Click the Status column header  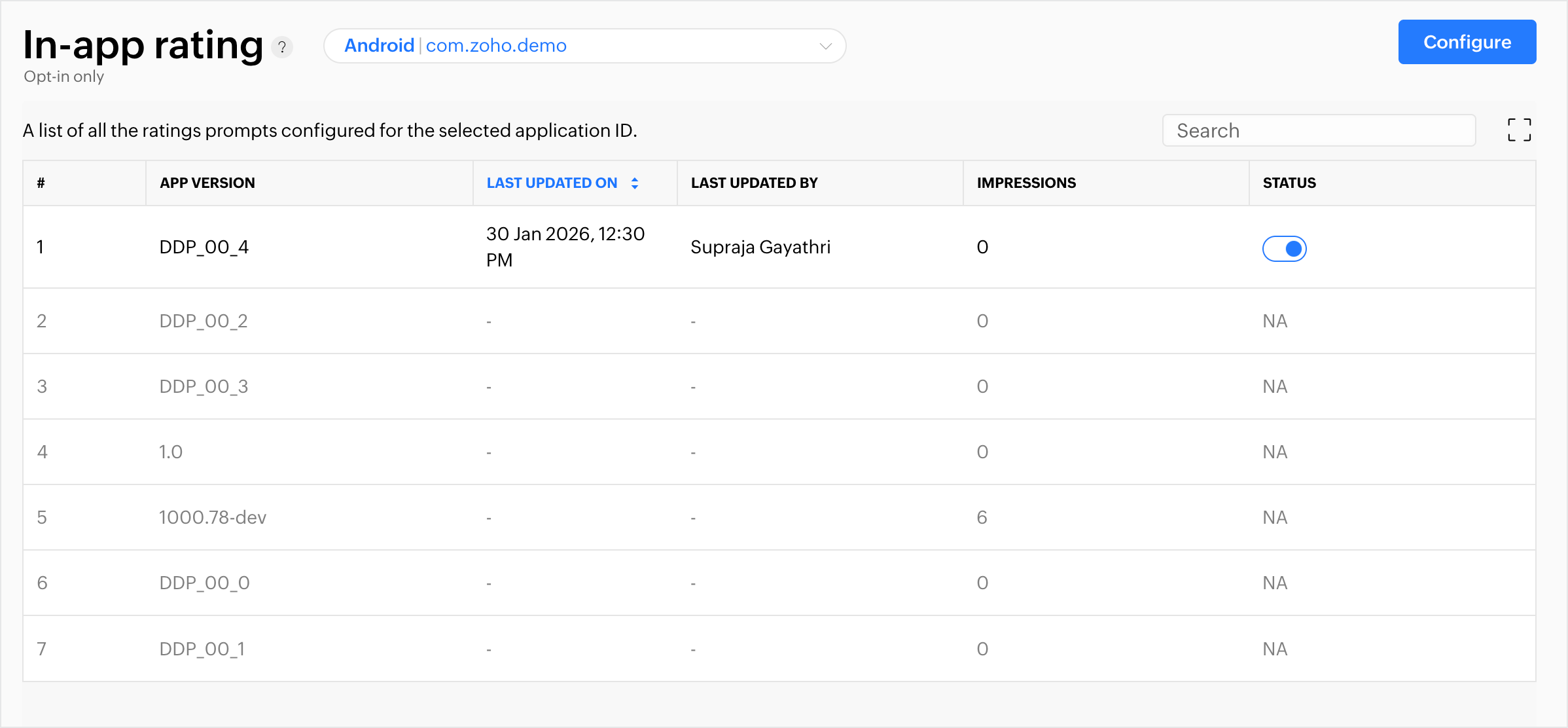coord(1289,183)
